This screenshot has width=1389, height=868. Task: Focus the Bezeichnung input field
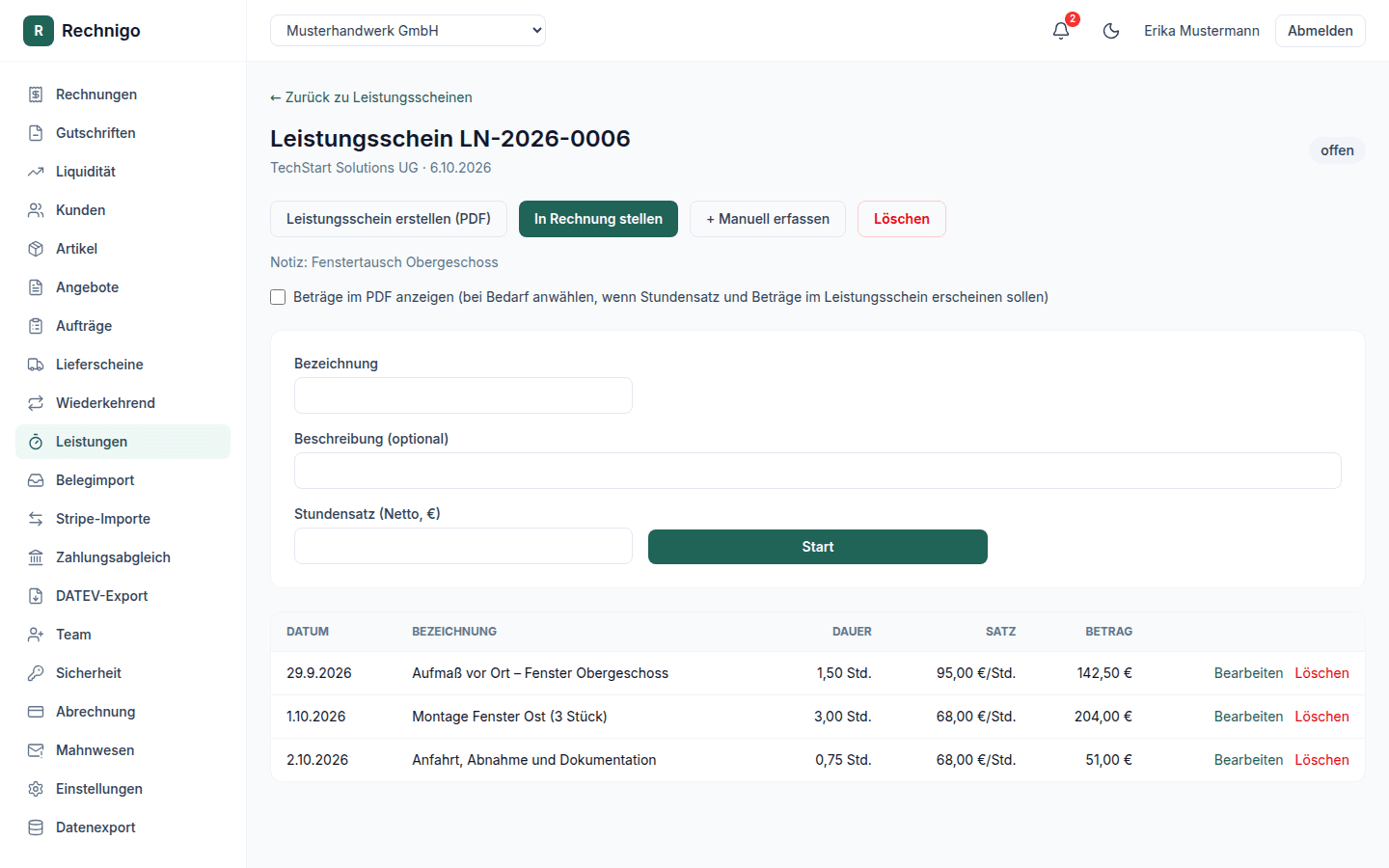pos(463,395)
